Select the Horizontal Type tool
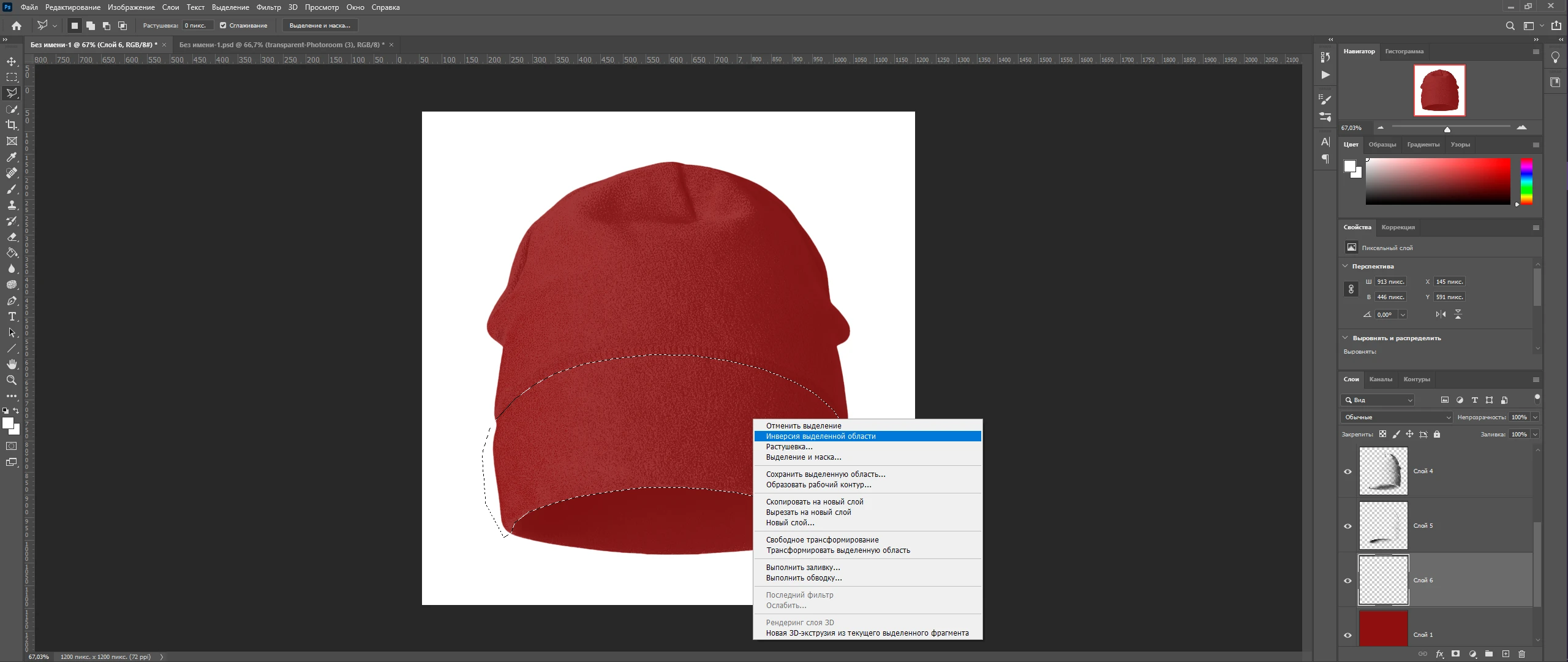This screenshot has width=1568, height=662. pyautogui.click(x=12, y=316)
